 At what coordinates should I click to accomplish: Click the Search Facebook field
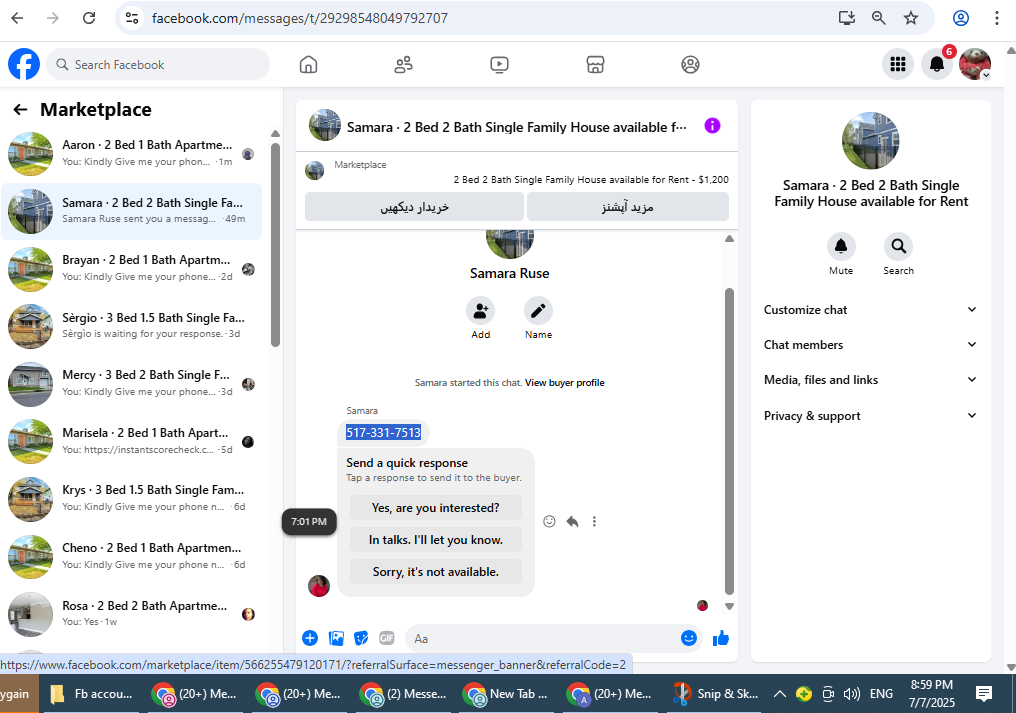(x=158, y=64)
